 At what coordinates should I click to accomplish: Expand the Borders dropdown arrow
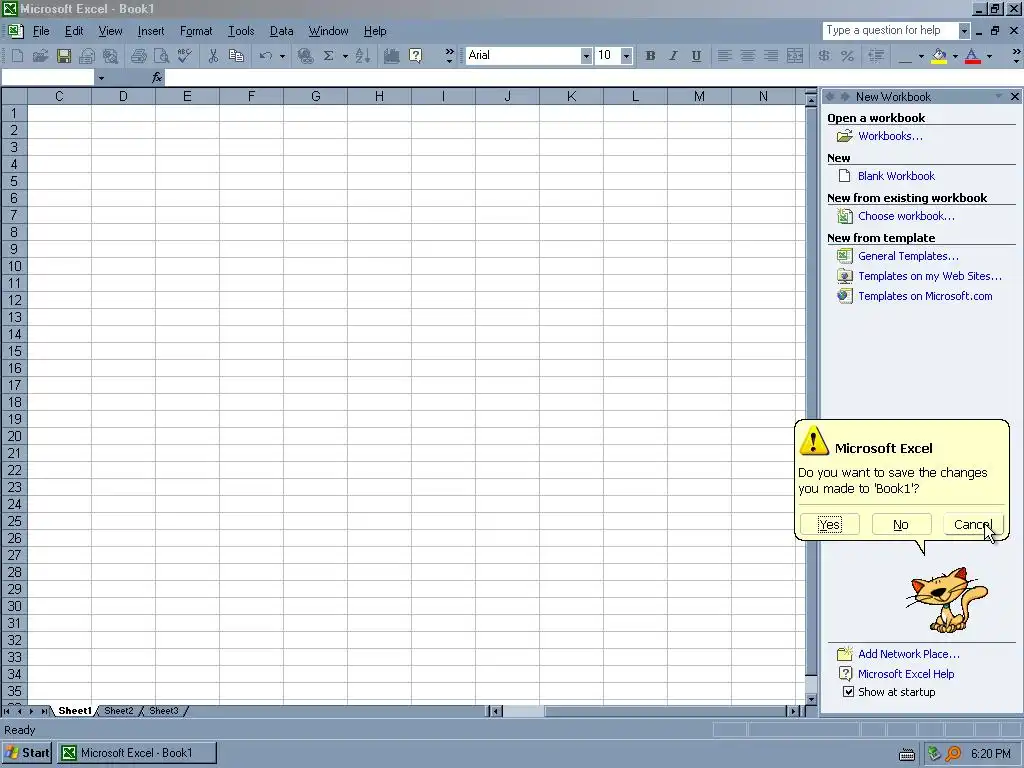pos(921,56)
